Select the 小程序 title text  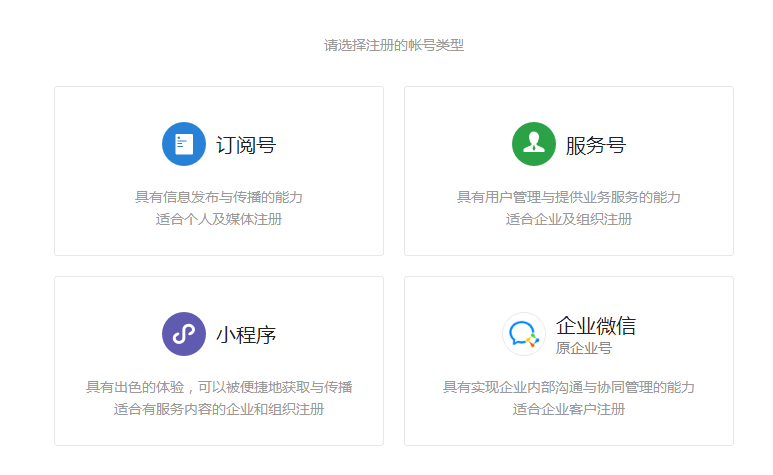pos(246,335)
